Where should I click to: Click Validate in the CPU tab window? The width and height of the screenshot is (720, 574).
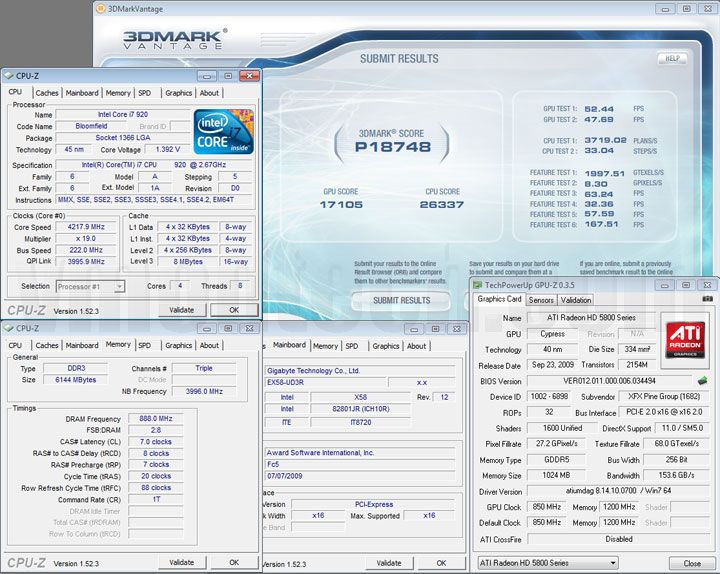pyautogui.click(x=181, y=310)
